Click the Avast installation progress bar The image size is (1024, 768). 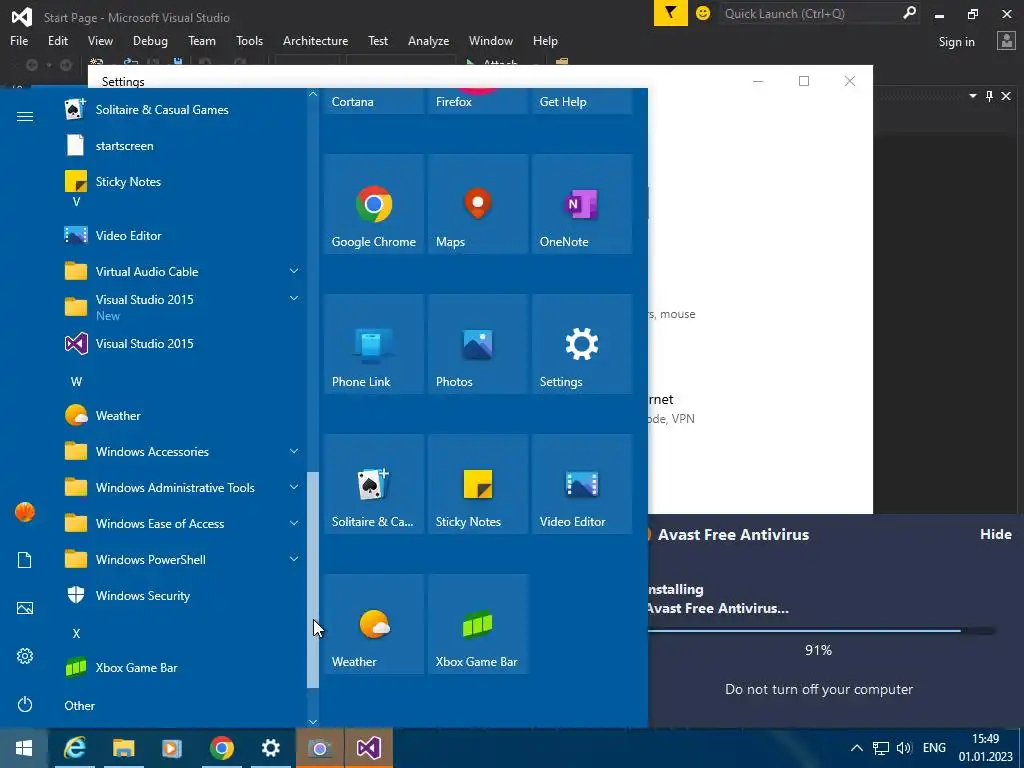(822, 631)
